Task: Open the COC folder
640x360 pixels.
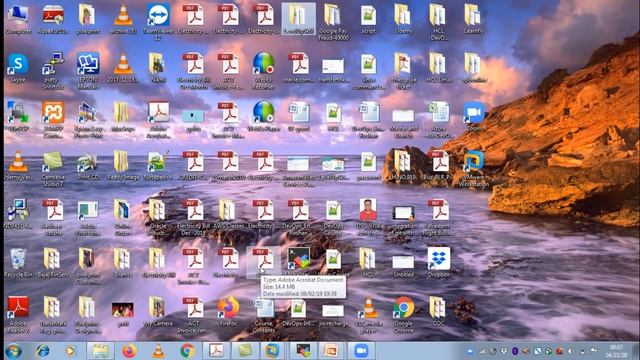Action: 439,311
